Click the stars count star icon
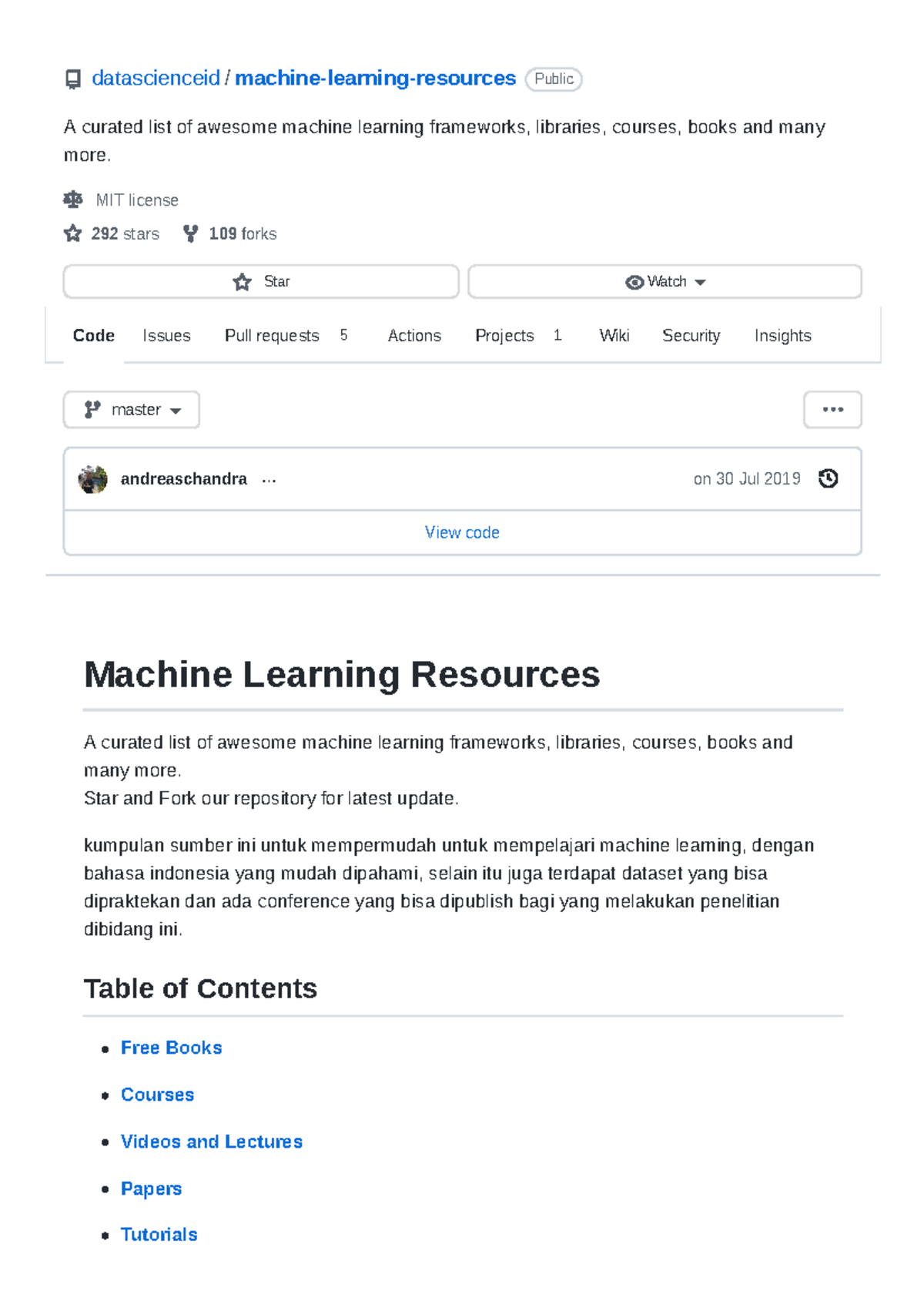Viewport: 924px width, 1308px height. (73, 233)
